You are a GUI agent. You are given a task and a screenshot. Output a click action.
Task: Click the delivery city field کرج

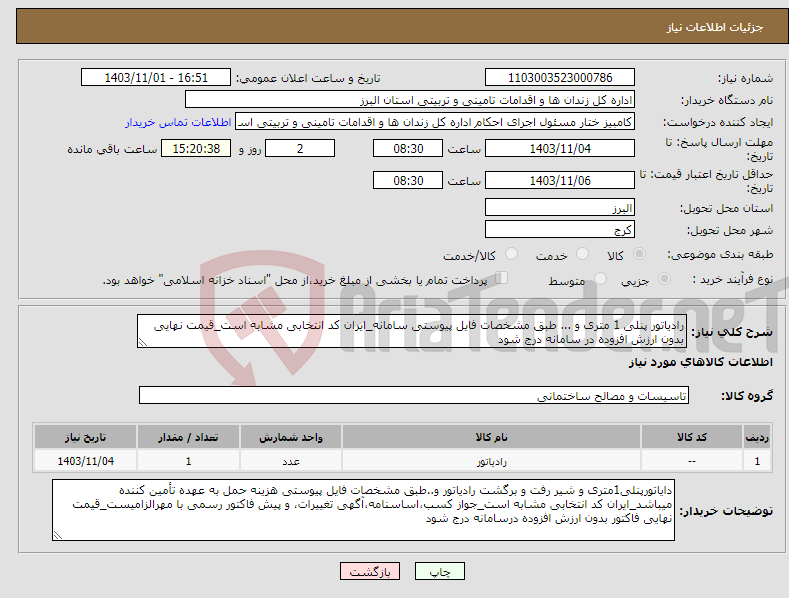pyautogui.click(x=560, y=230)
